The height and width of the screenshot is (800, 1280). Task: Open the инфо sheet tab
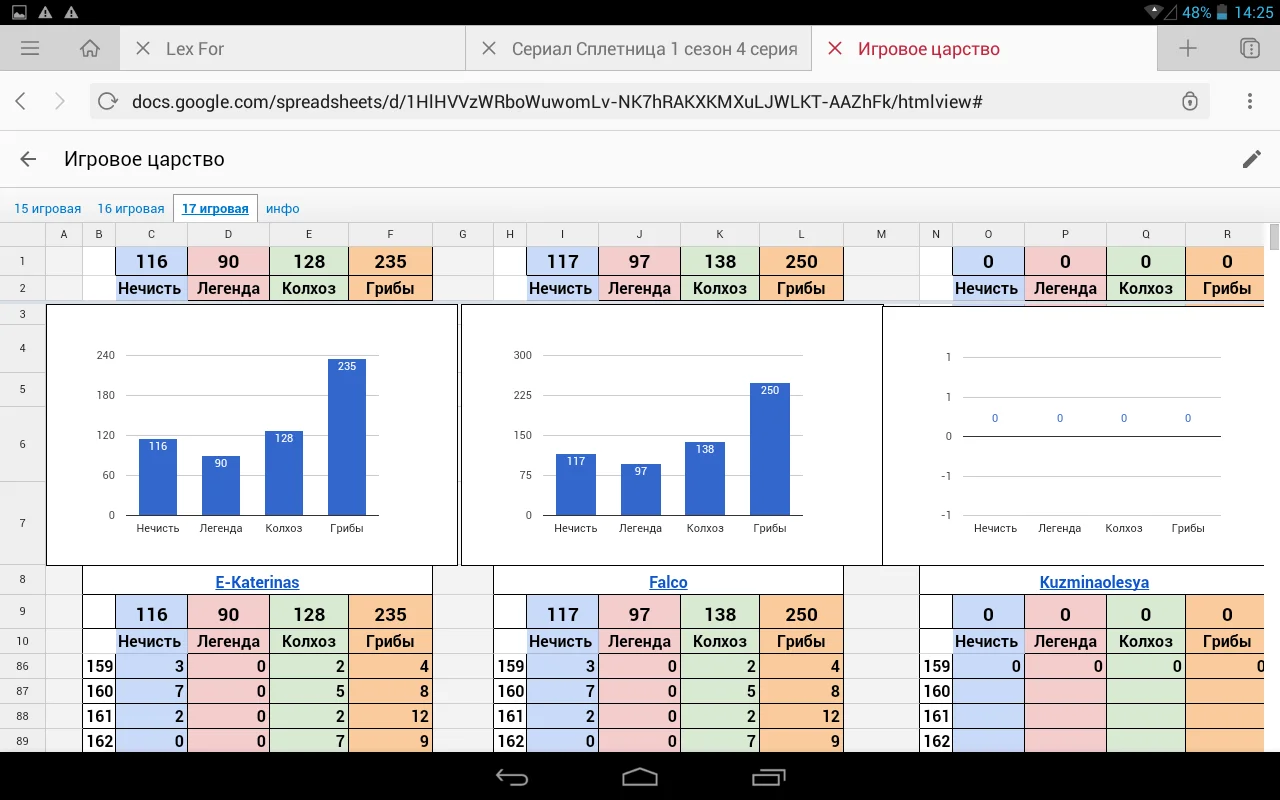tap(283, 209)
